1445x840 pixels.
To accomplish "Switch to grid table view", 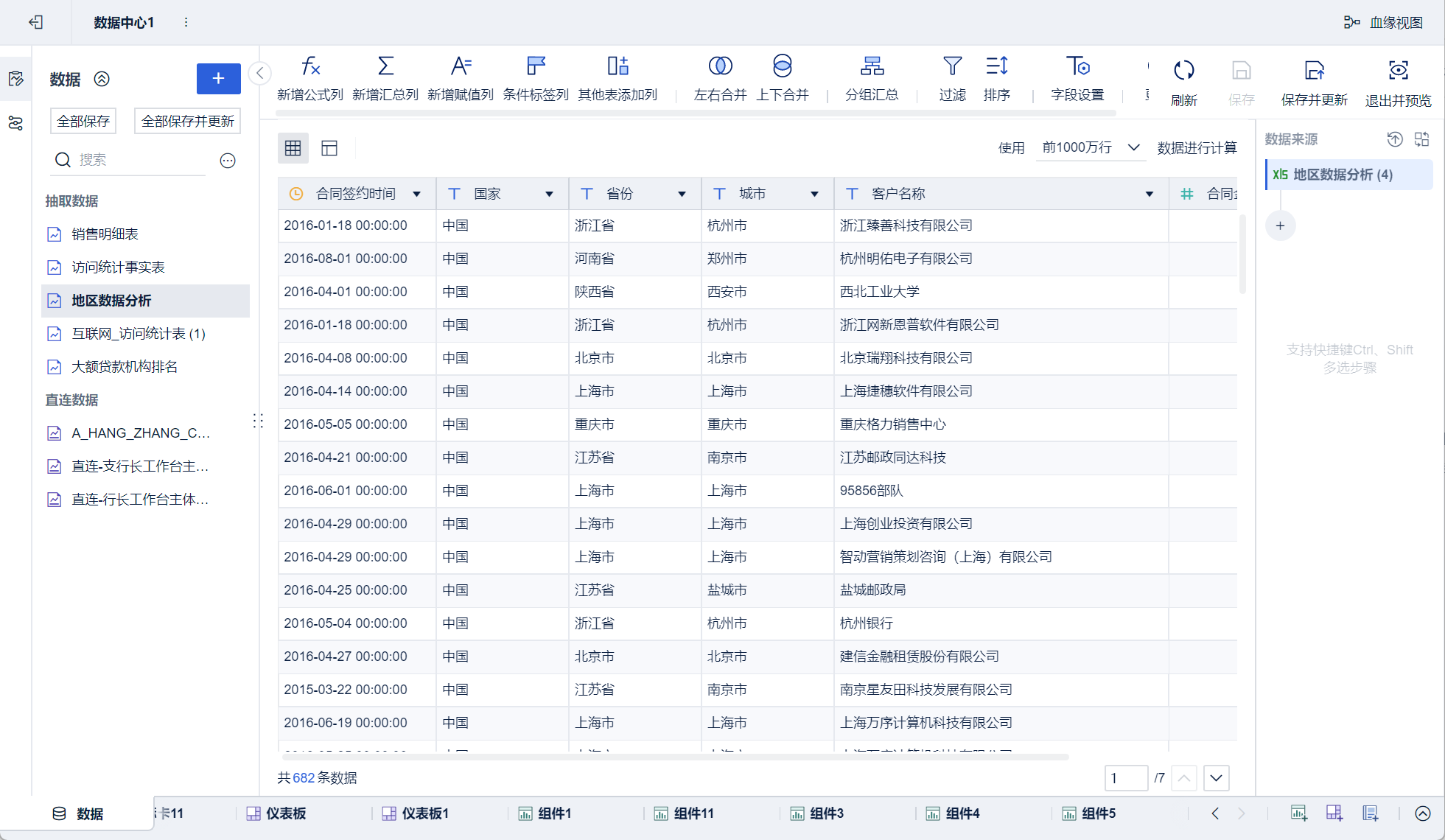I will click(x=293, y=148).
